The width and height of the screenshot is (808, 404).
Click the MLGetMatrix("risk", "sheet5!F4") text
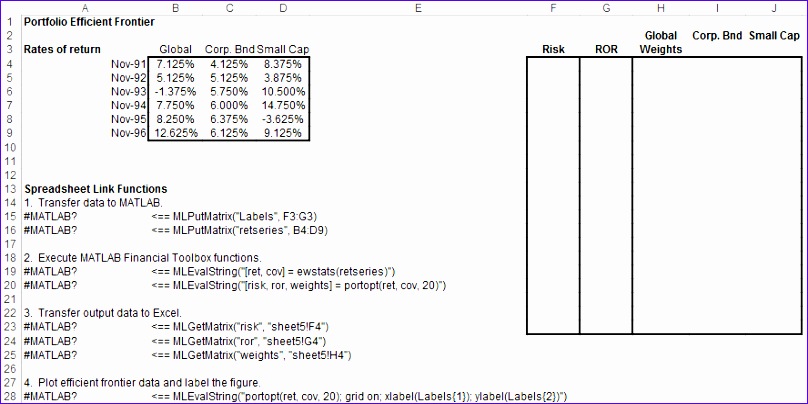click(250, 327)
